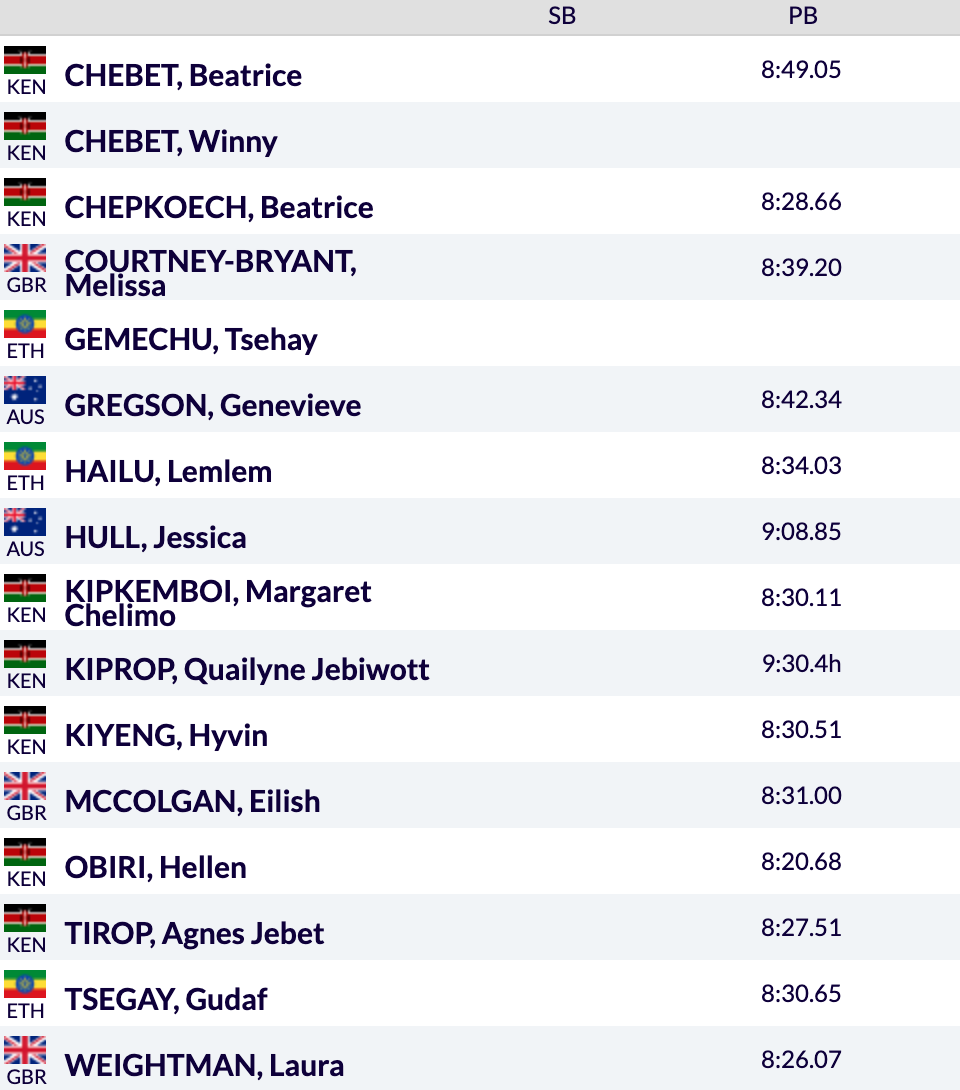Click British flag next to Eilish McColgan
Viewport: 960px width, 1090px height.
(x=25, y=786)
